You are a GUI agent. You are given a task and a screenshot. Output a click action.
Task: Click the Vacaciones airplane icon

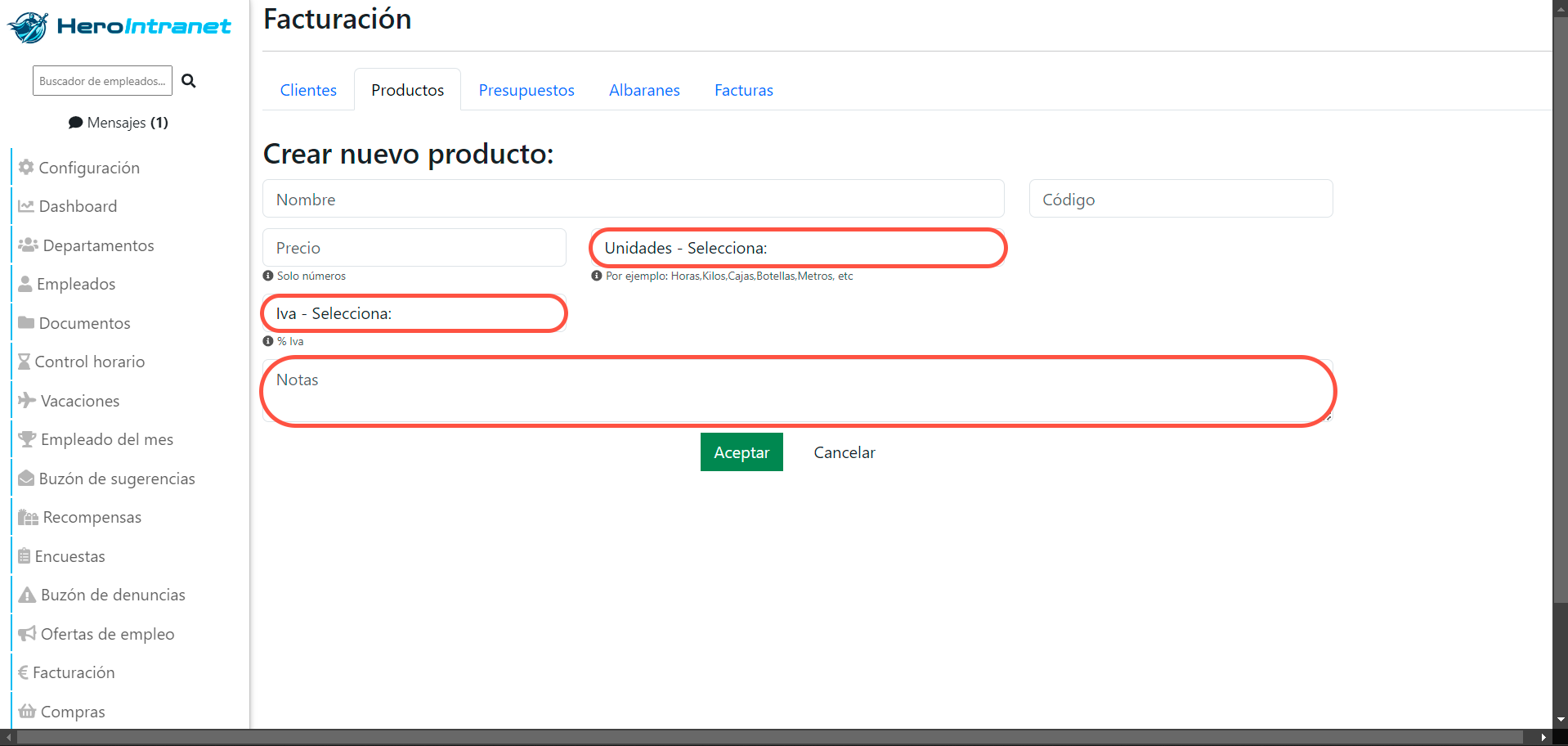(x=27, y=400)
